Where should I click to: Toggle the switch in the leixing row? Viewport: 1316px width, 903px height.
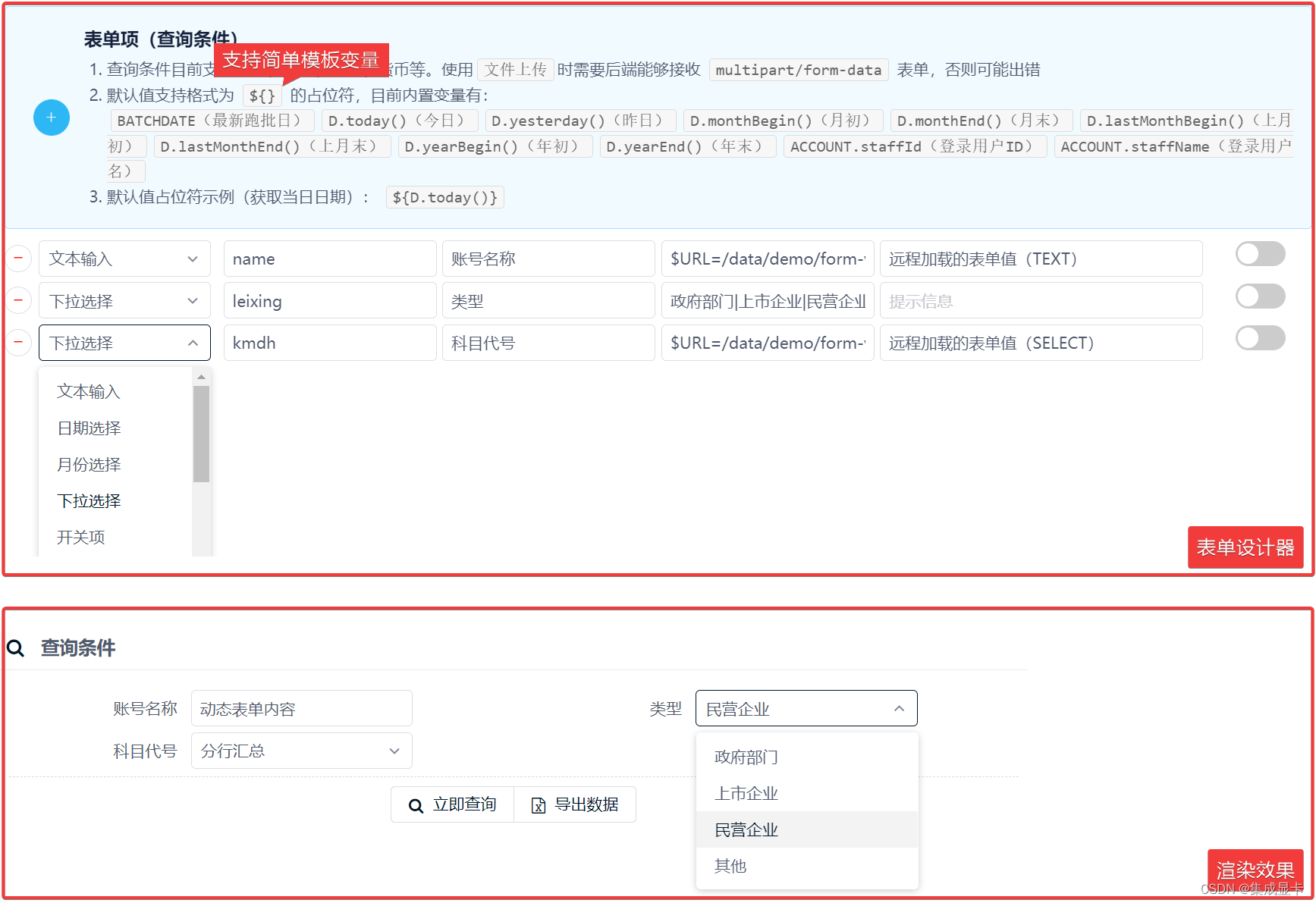(1260, 296)
